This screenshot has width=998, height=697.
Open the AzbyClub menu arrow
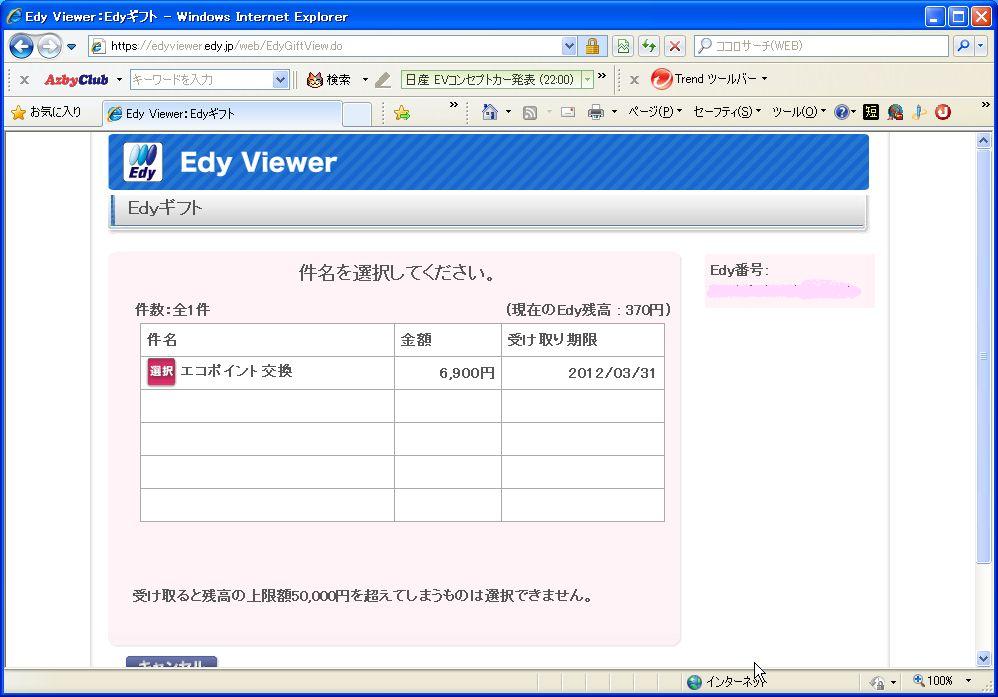(119, 80)
